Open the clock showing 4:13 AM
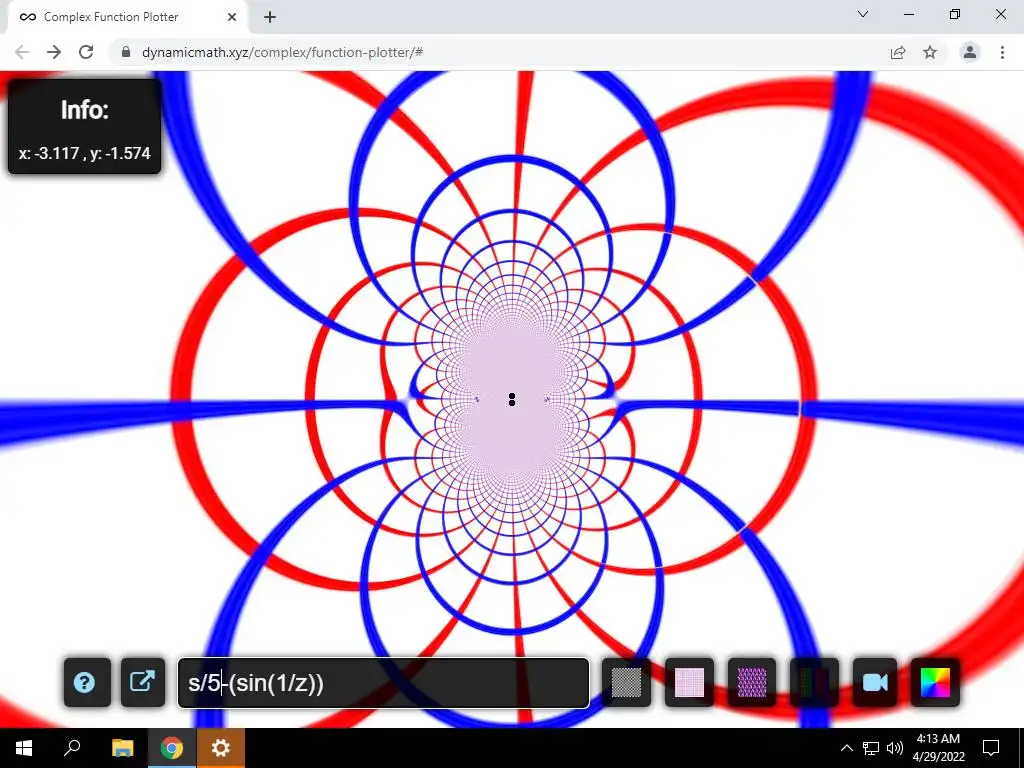This screenshot has width=1024, height=768. tap(938, 748)
